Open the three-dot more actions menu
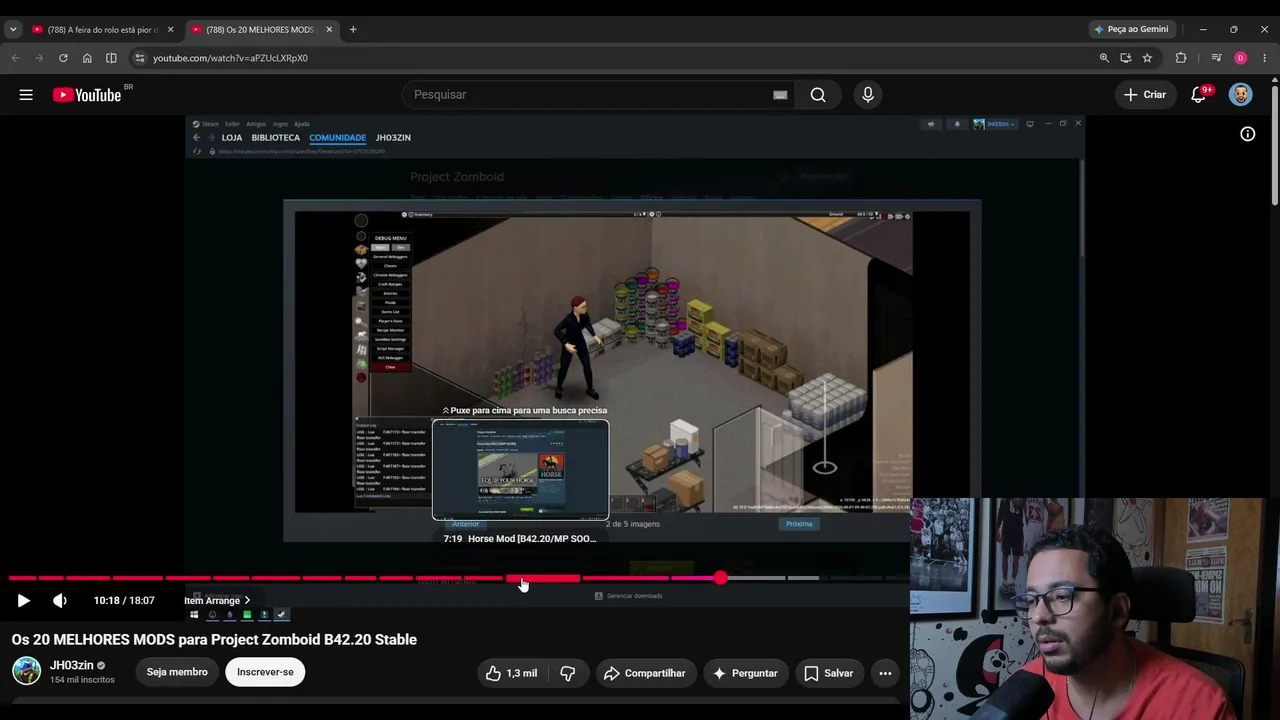 coord(885,673)
